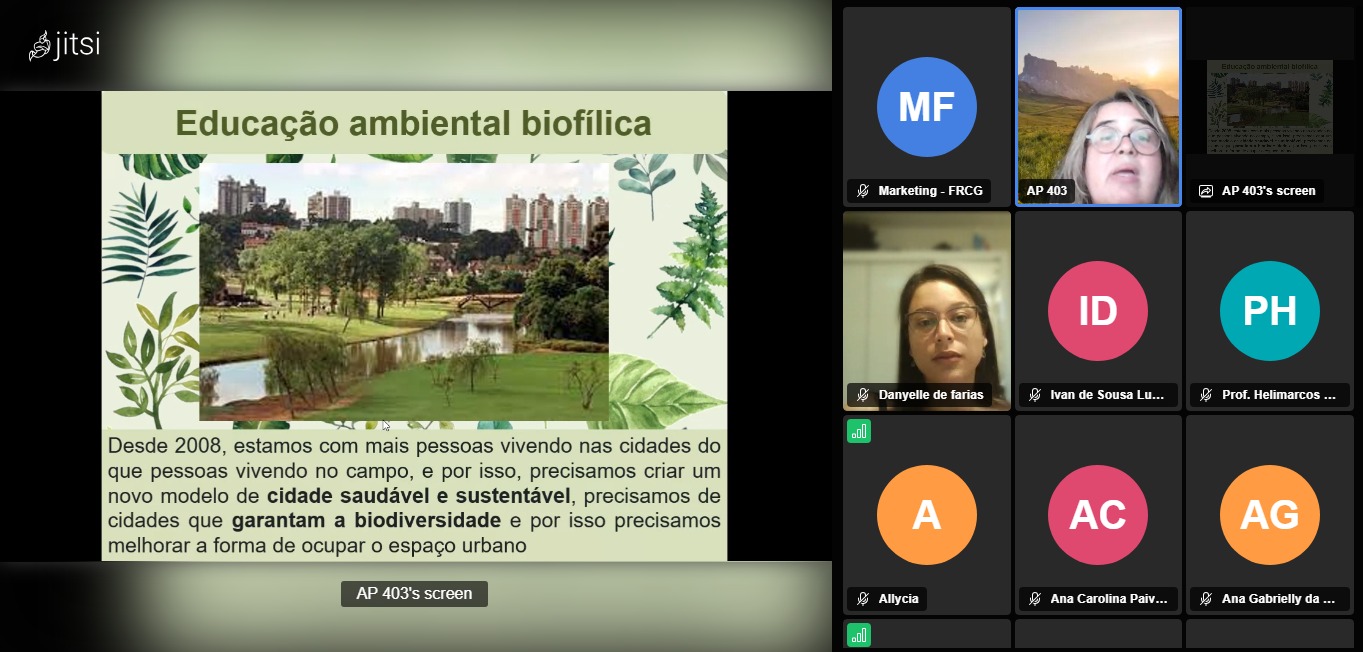Click muted mic icon for Danyelle de farias
The height and width of the screenshot is (652, 1363).
(x=863, y=395)
